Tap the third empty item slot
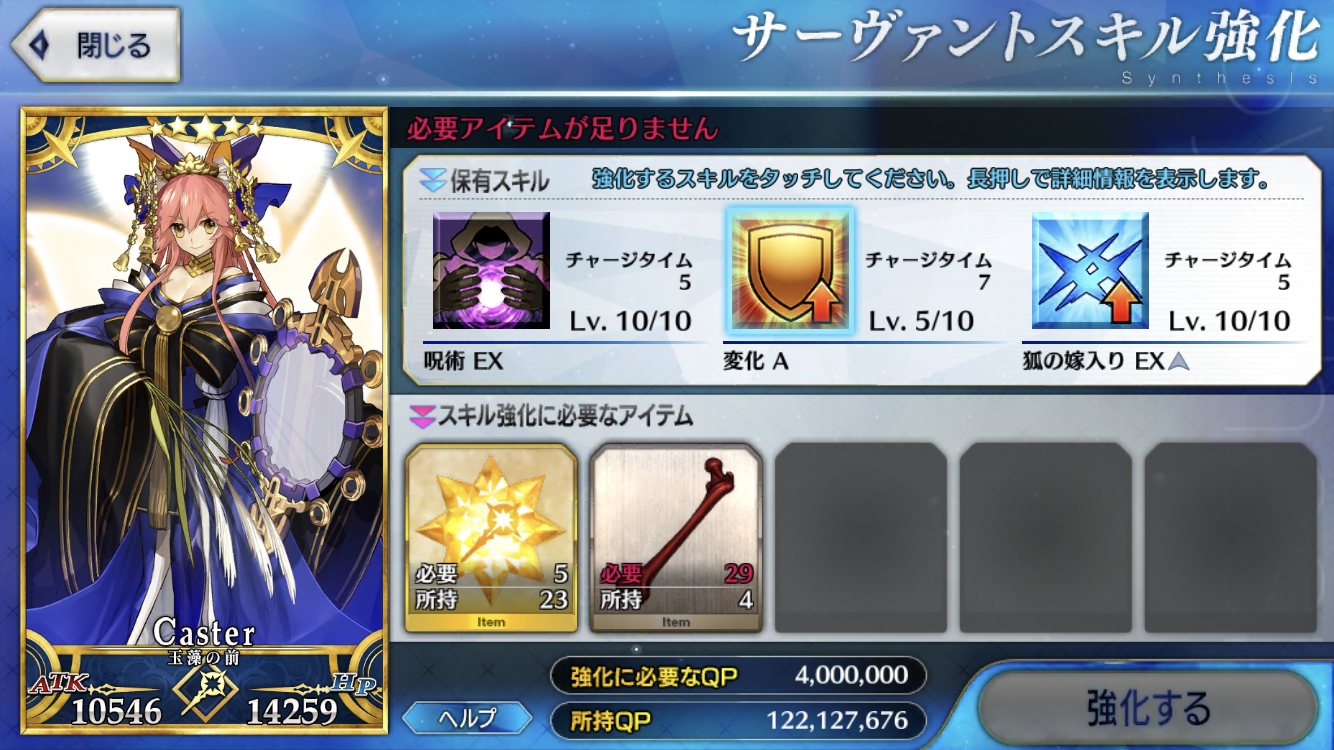The width and height of the screenshot is (1334, 750). pyautogui.click(x=861, y=538)
